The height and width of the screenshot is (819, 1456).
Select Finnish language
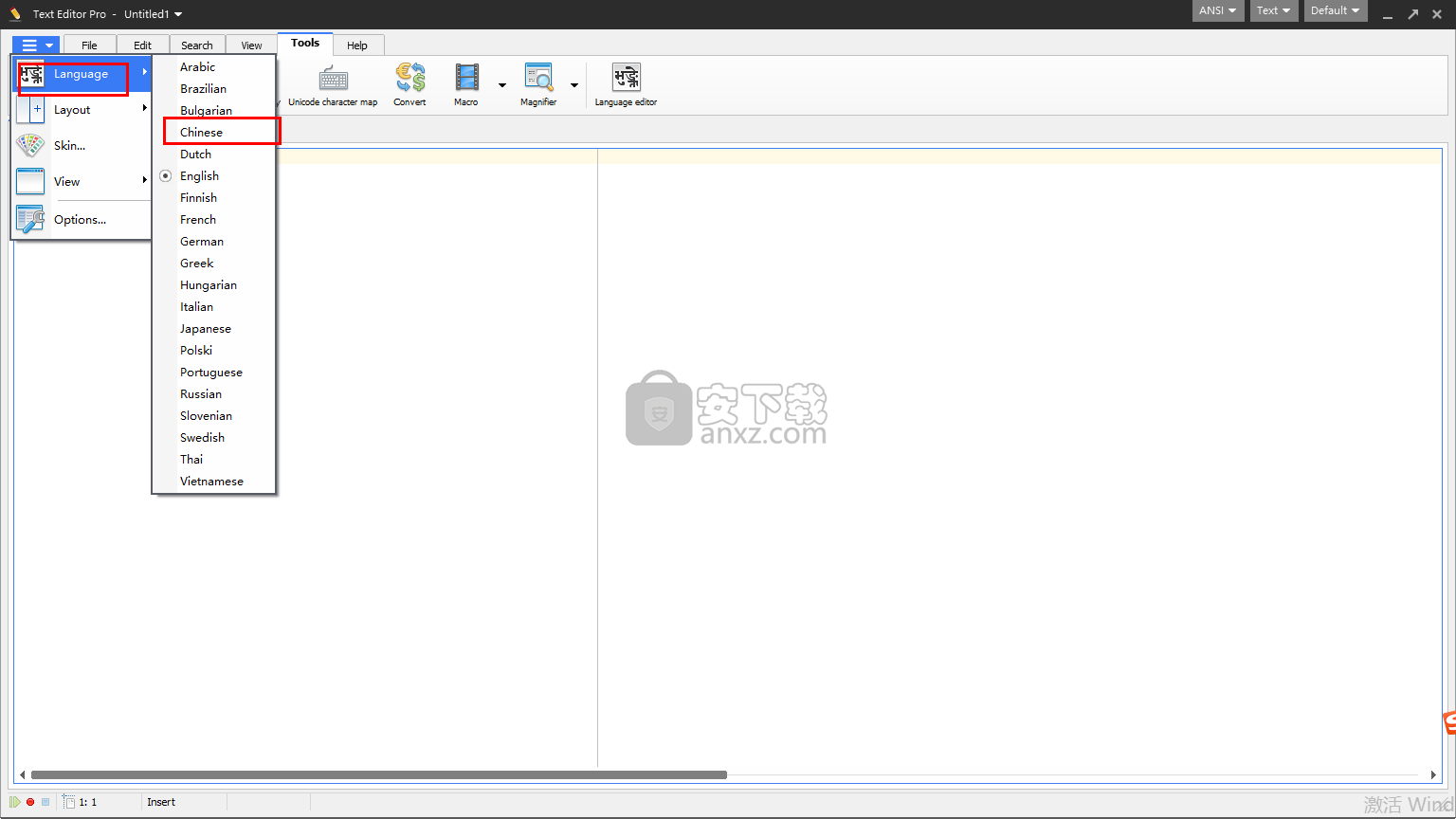214,198
